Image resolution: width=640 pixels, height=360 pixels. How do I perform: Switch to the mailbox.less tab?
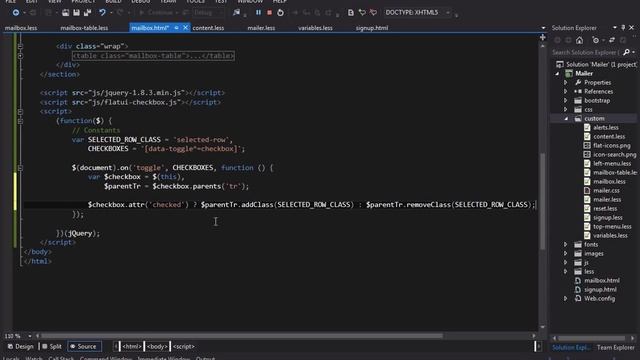click(x=21, y=28)
